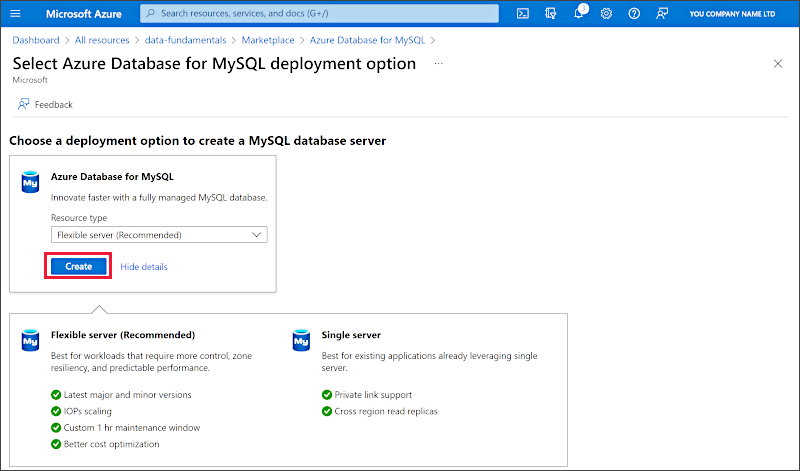Click the green check beside Better cost optimization
Viewport: 800px width, 471px height.
point(56,444)
